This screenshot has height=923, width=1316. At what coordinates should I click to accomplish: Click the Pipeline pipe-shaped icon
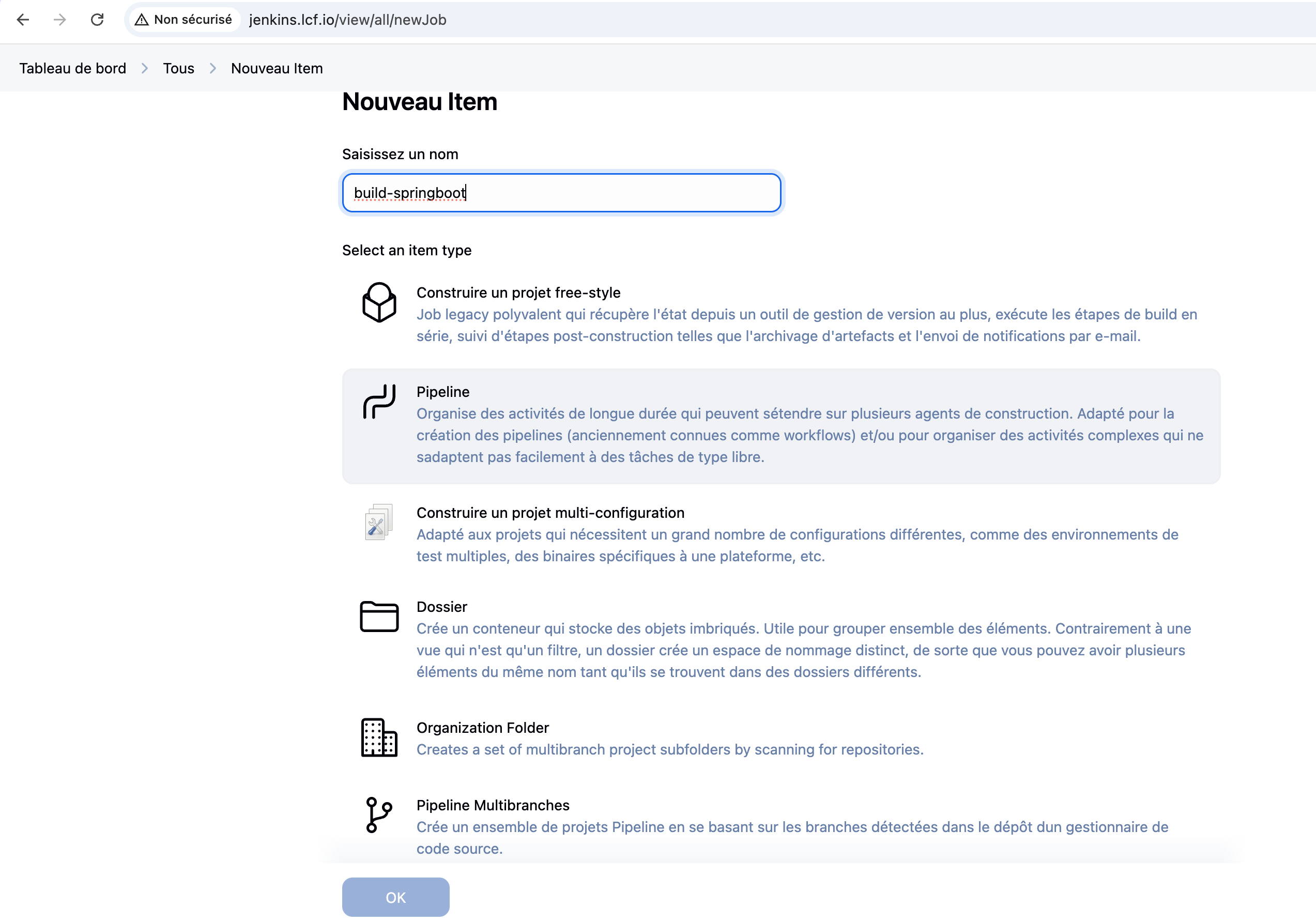(x=379, y=402)
